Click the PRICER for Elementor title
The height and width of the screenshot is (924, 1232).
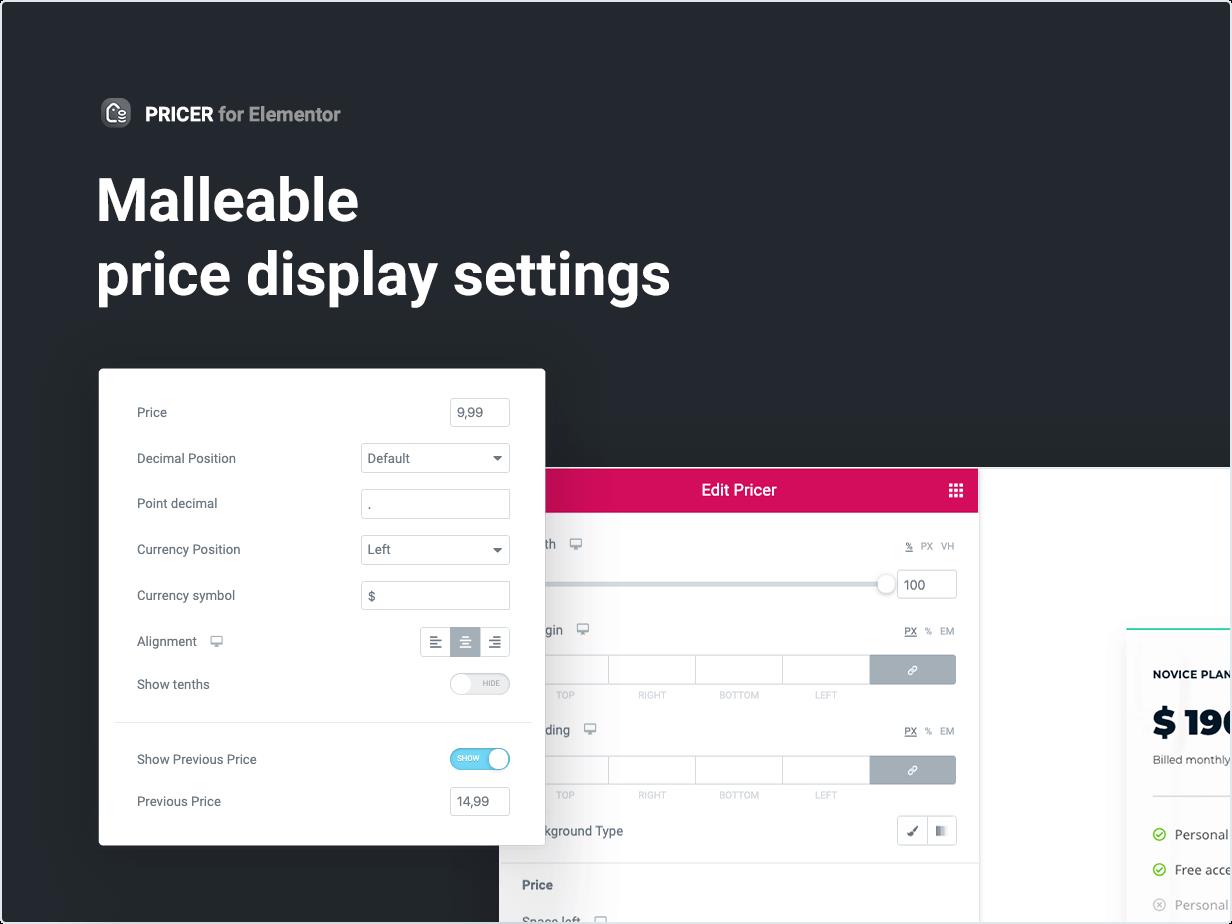(243, 114)
